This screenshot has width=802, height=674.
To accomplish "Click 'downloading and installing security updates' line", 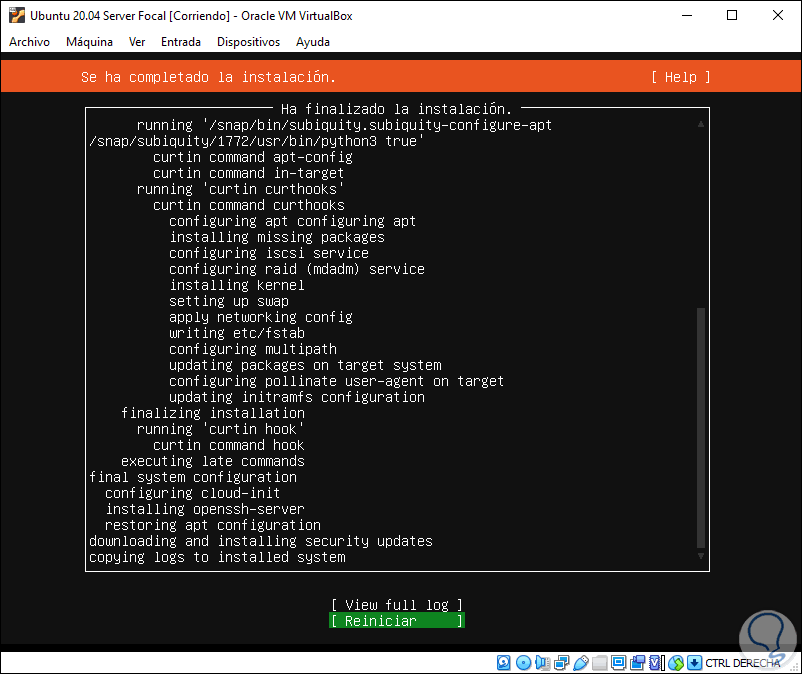I will point(261,541).
